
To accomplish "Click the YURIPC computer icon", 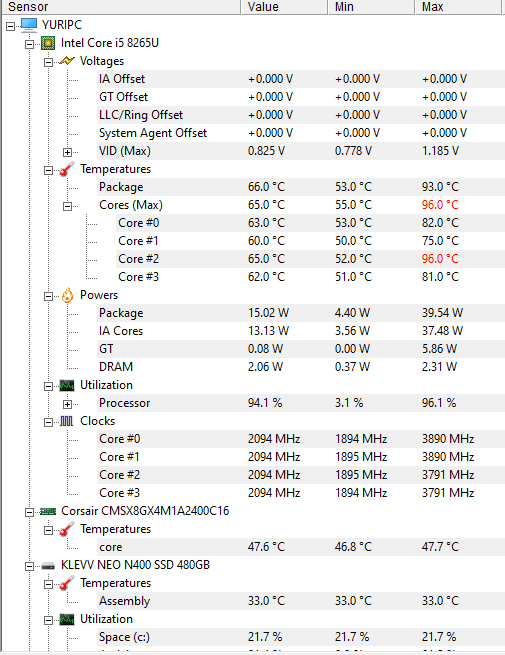I will pos(29,25).
